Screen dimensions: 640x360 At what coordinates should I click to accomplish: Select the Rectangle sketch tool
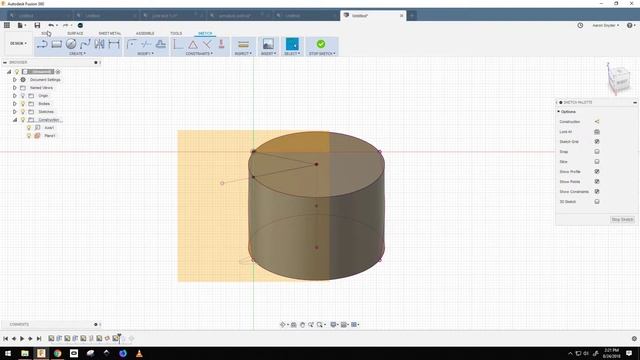pyautogui.click(x=57, y=44)
